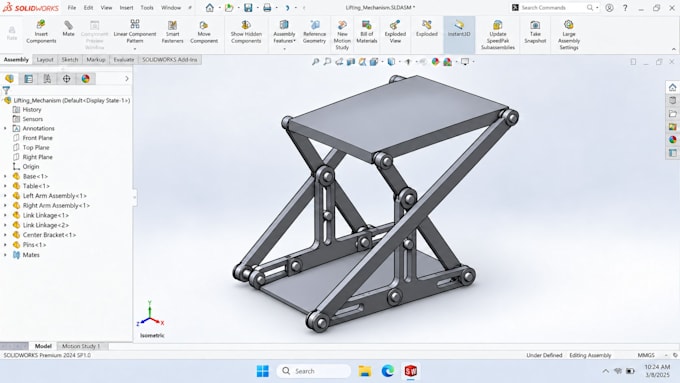Select the Front Plane item
The image size is (680, 383).
[37, 138]
